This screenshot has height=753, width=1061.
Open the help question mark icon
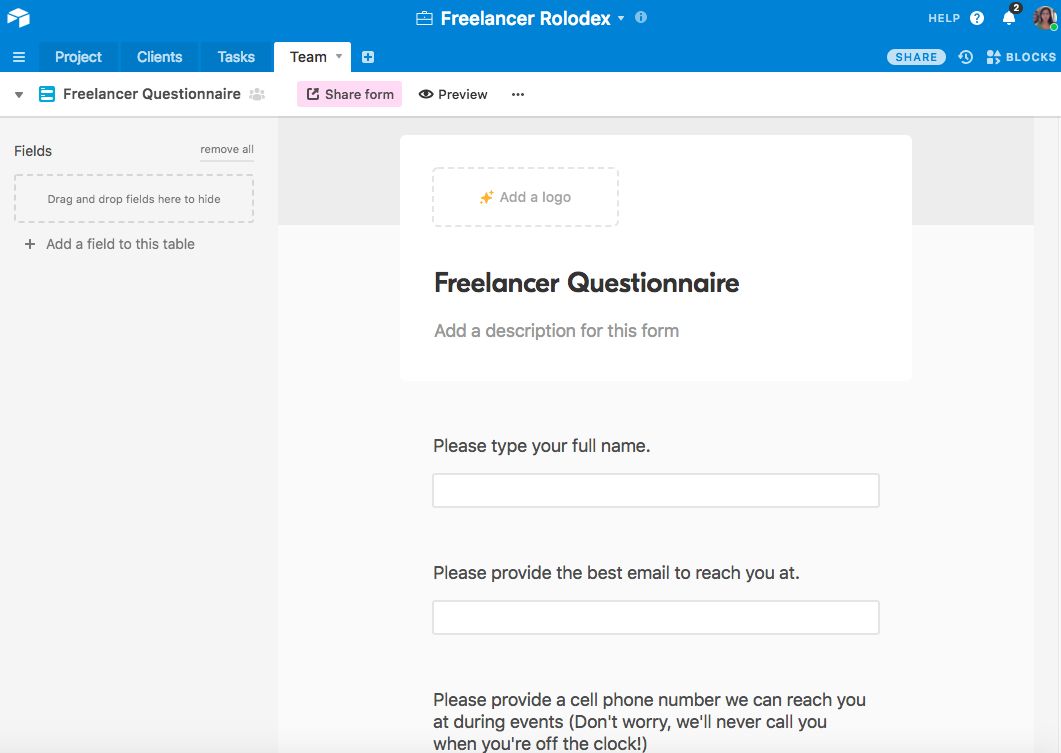[x=977, y=18]
